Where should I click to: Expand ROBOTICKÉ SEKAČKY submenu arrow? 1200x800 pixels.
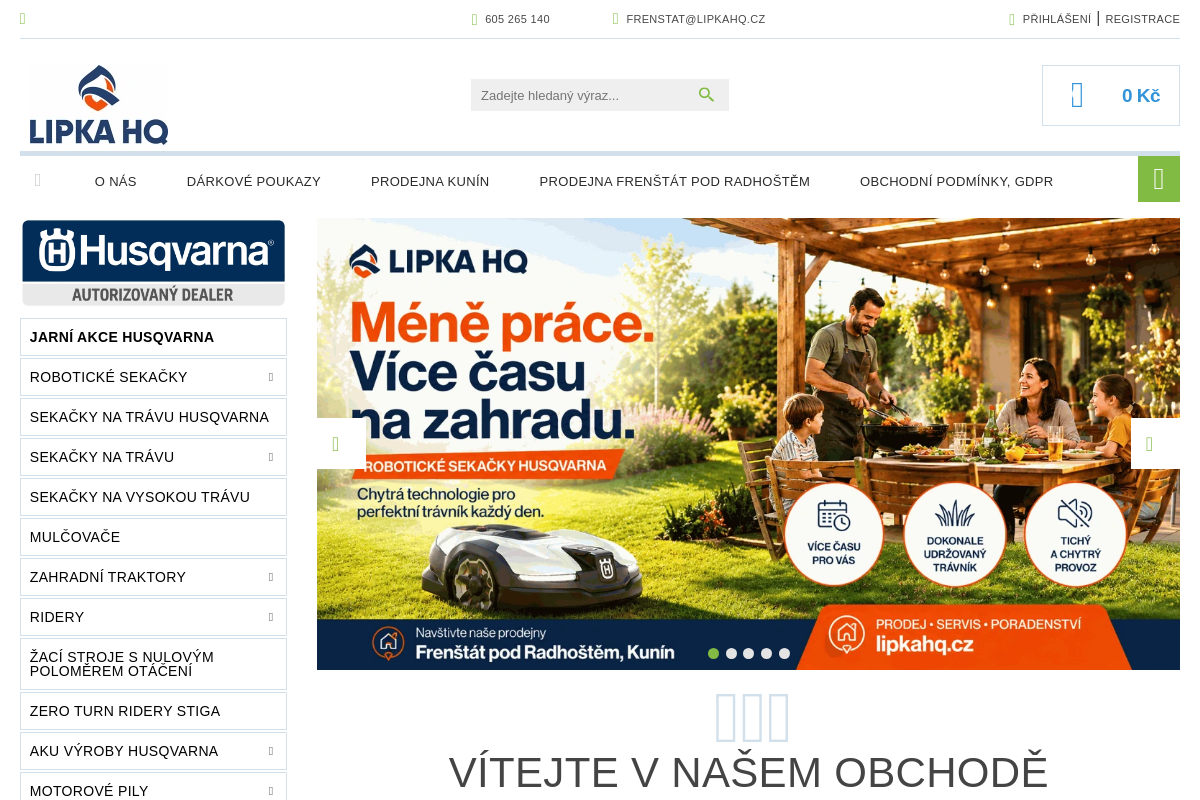(271, 377)
